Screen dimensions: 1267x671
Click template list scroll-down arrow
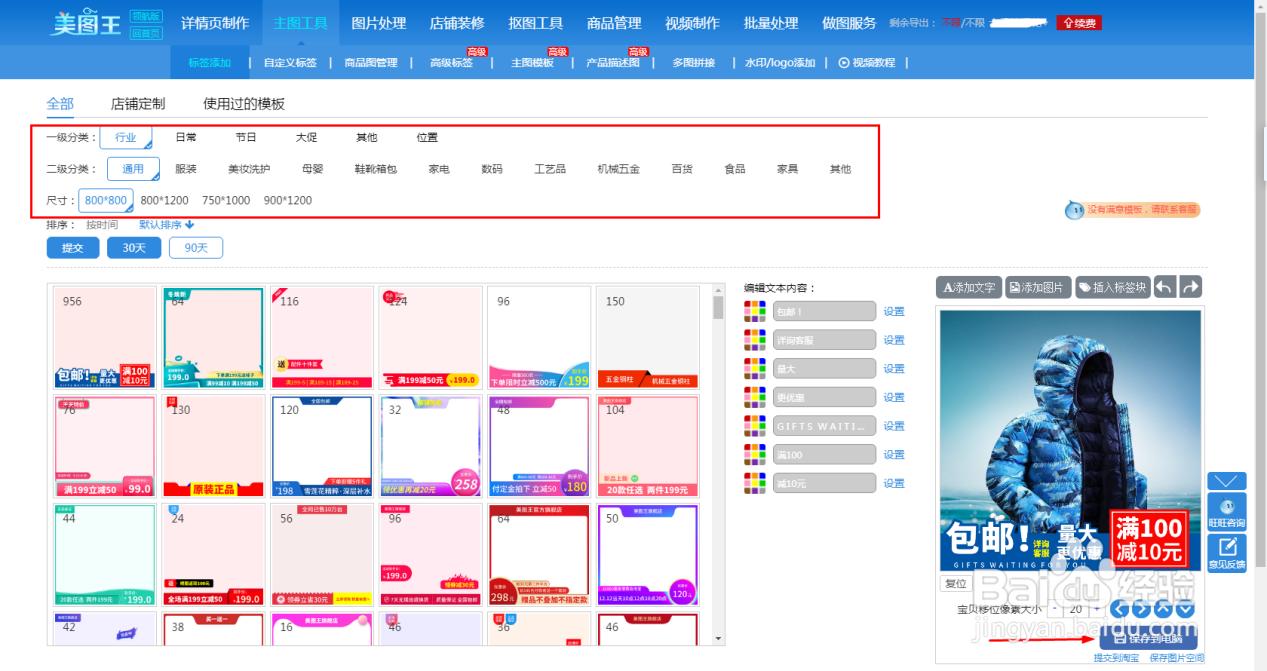click(x=718, y=638)
